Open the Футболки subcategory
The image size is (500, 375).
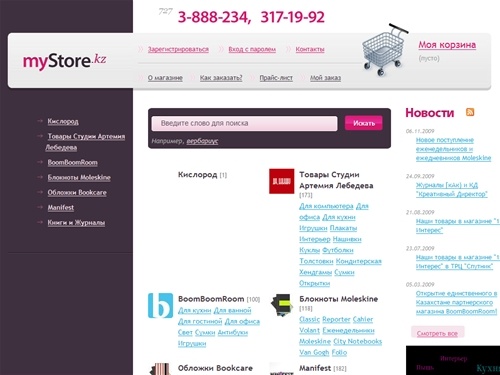click(x=338, y=250)
